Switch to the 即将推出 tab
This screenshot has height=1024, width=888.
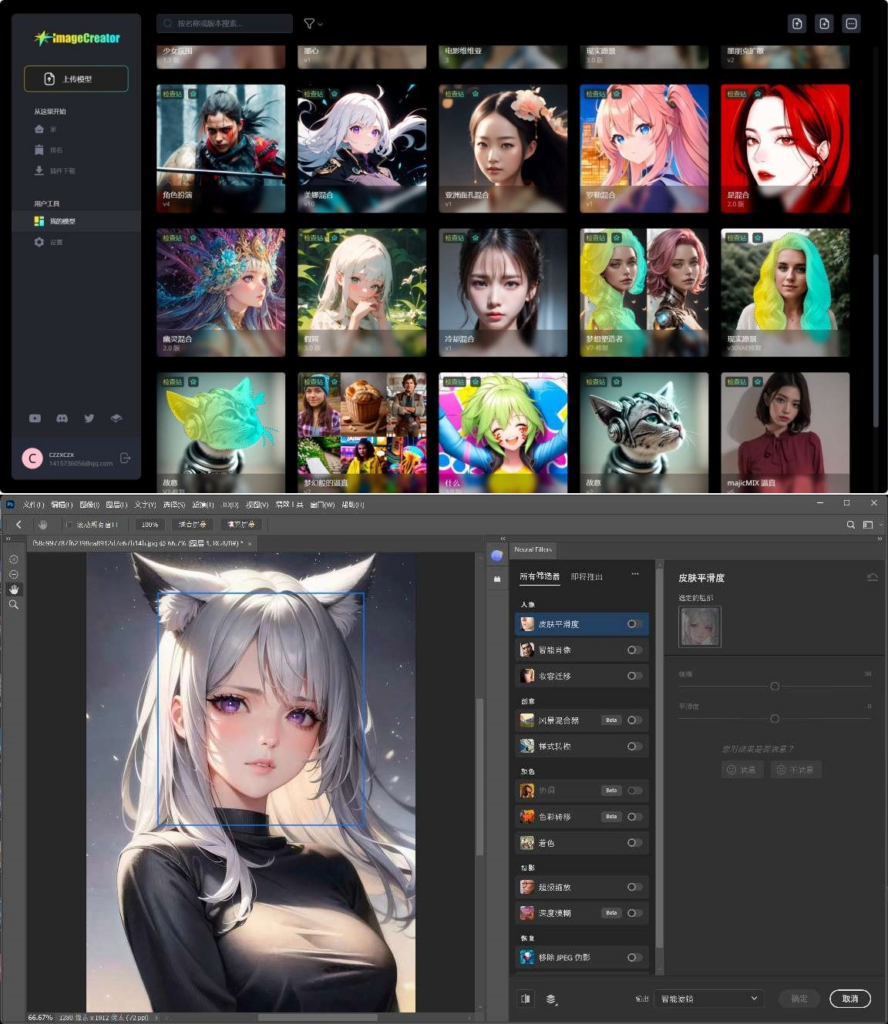coord(587,576)
